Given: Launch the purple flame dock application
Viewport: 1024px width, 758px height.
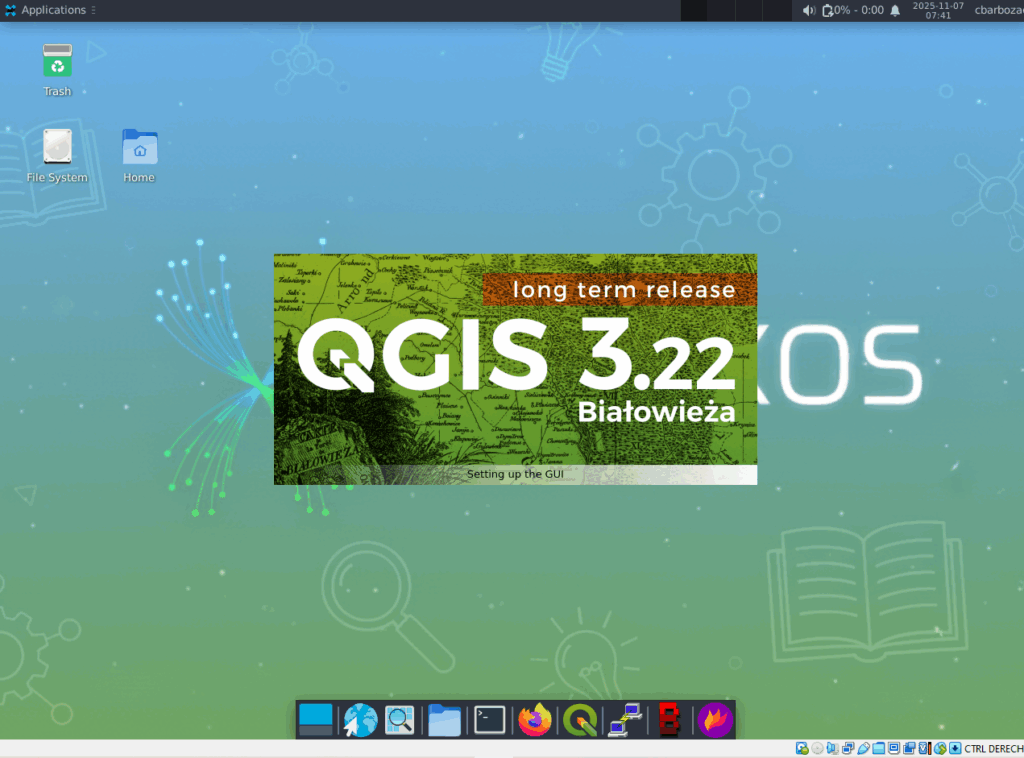Looking at the screenshot, I should coord(715,720).
